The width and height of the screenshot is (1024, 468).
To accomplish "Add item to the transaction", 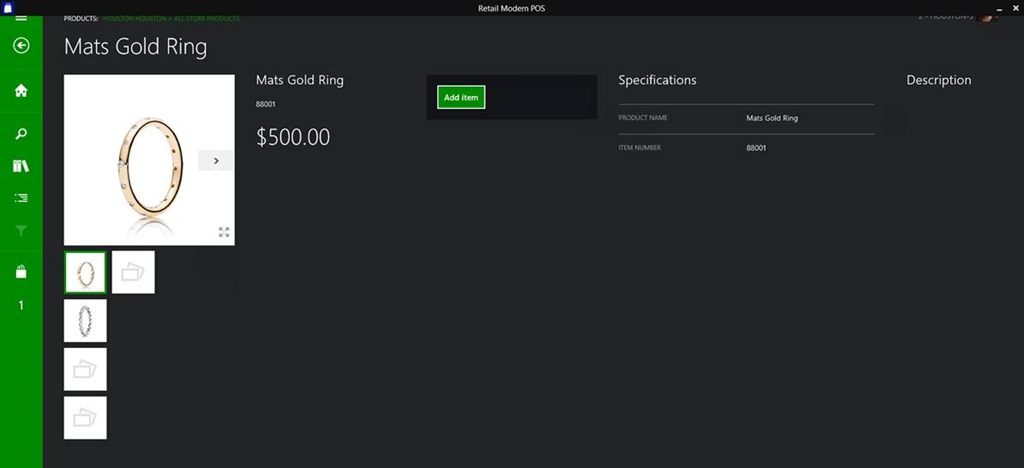I will [461, 98].
